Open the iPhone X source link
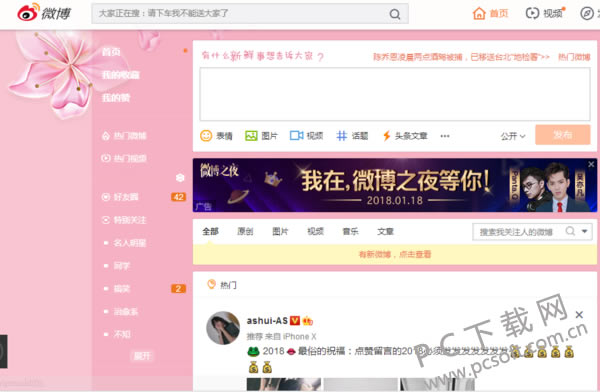Screen dimensions: 600x392 pos(300,336)
